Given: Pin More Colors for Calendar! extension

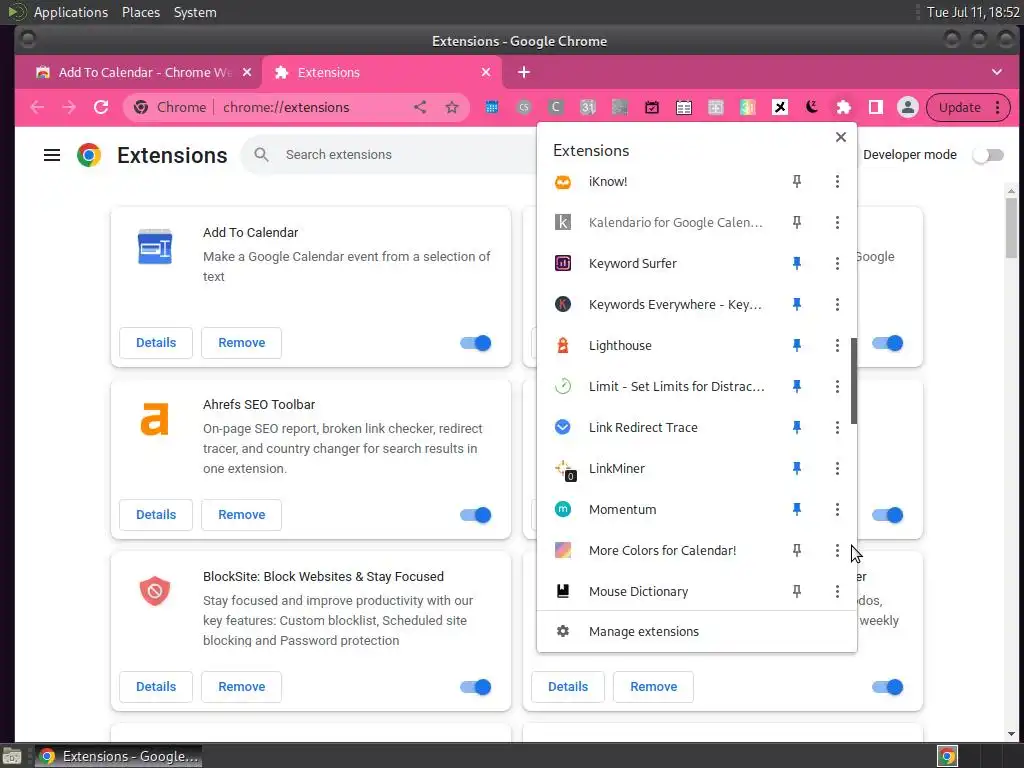Looking at the screenshot, I should tap(797, 551).
